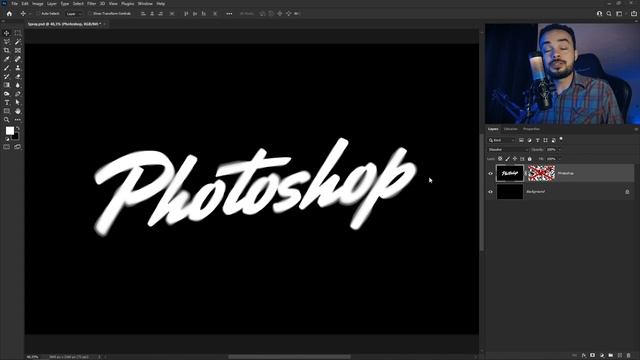
Task: Click the black background color swatch
Action: point(16,137)
